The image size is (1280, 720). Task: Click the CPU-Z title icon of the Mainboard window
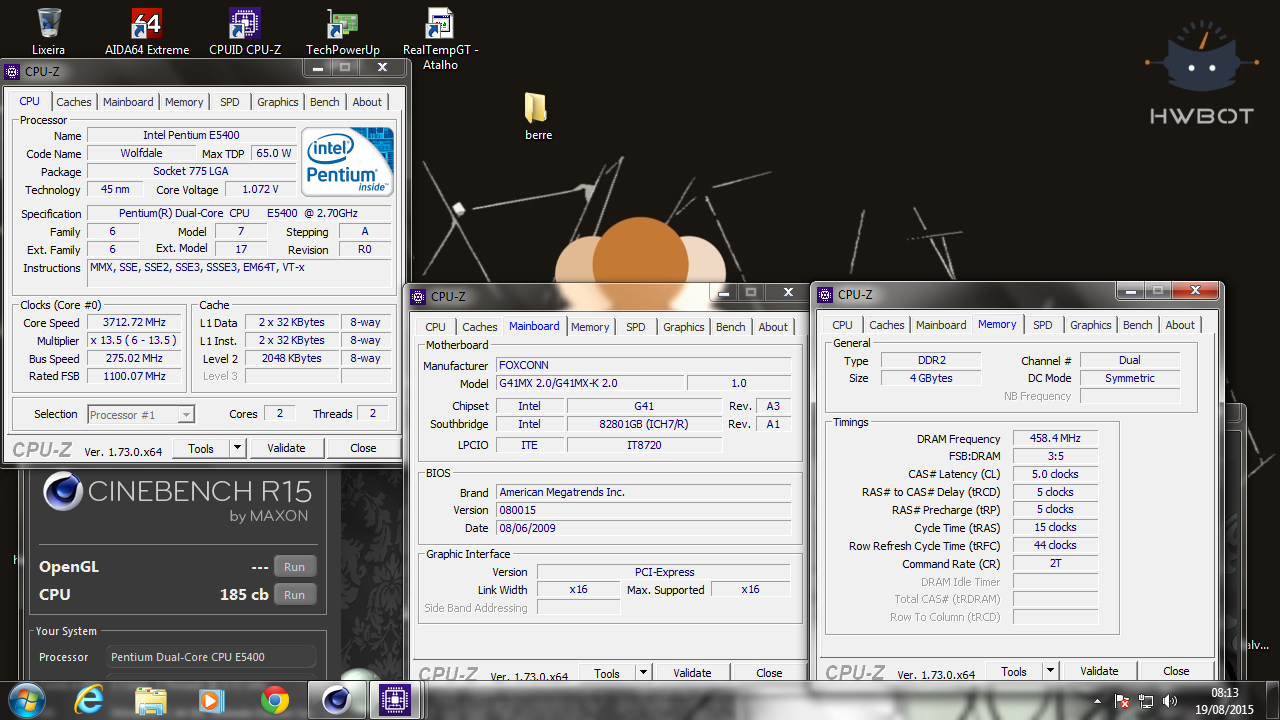419,296
